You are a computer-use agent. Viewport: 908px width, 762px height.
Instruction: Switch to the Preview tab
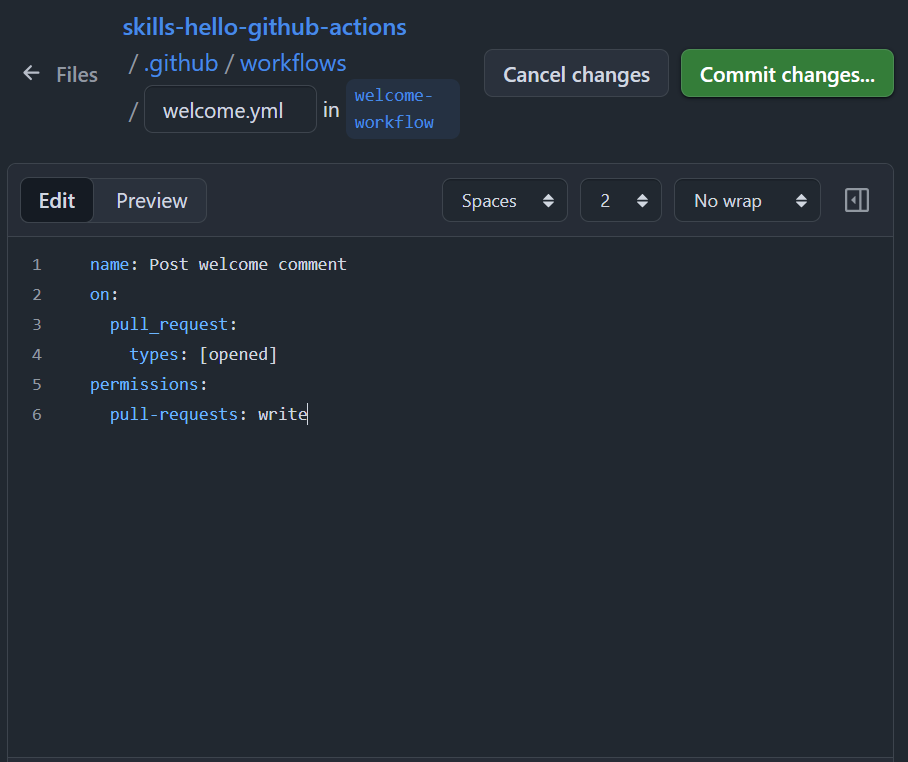tap(151, 200)
